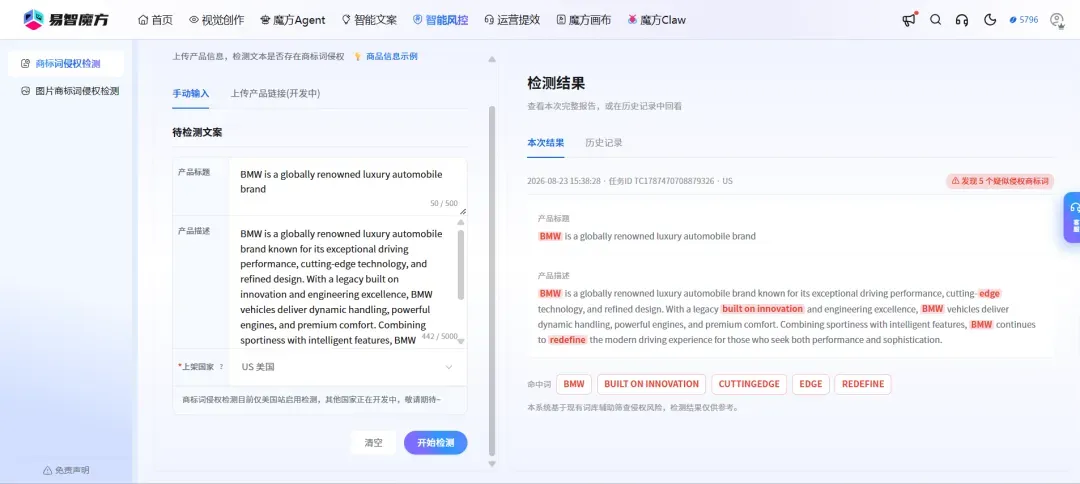Click the 清空 button
The height and width of the screenshot is (484, 1080).
[x=373, y=443]
